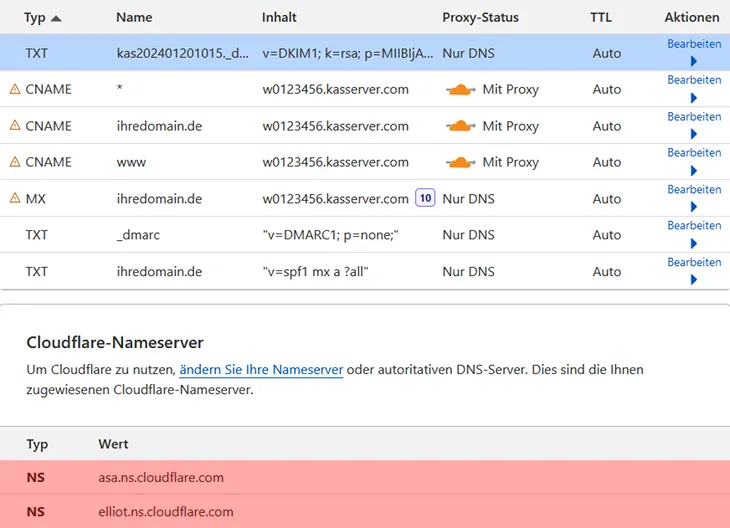This screenshot has width=730, height=528.
Task: Click Bearbeiten for the DKIM TXT record
Action: 694,44
